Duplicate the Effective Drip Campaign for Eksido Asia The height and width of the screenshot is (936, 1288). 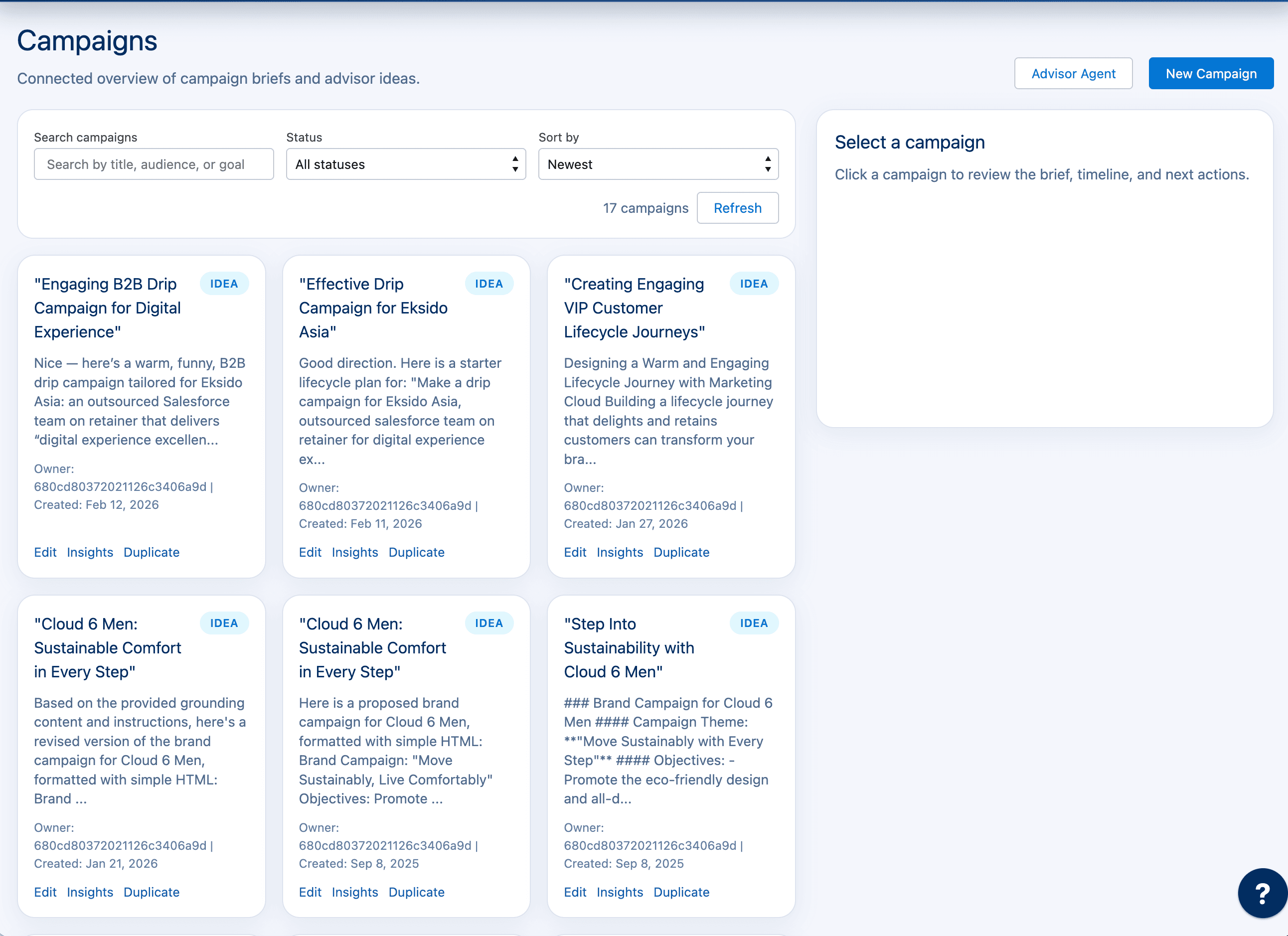click(x=416, y=552)
